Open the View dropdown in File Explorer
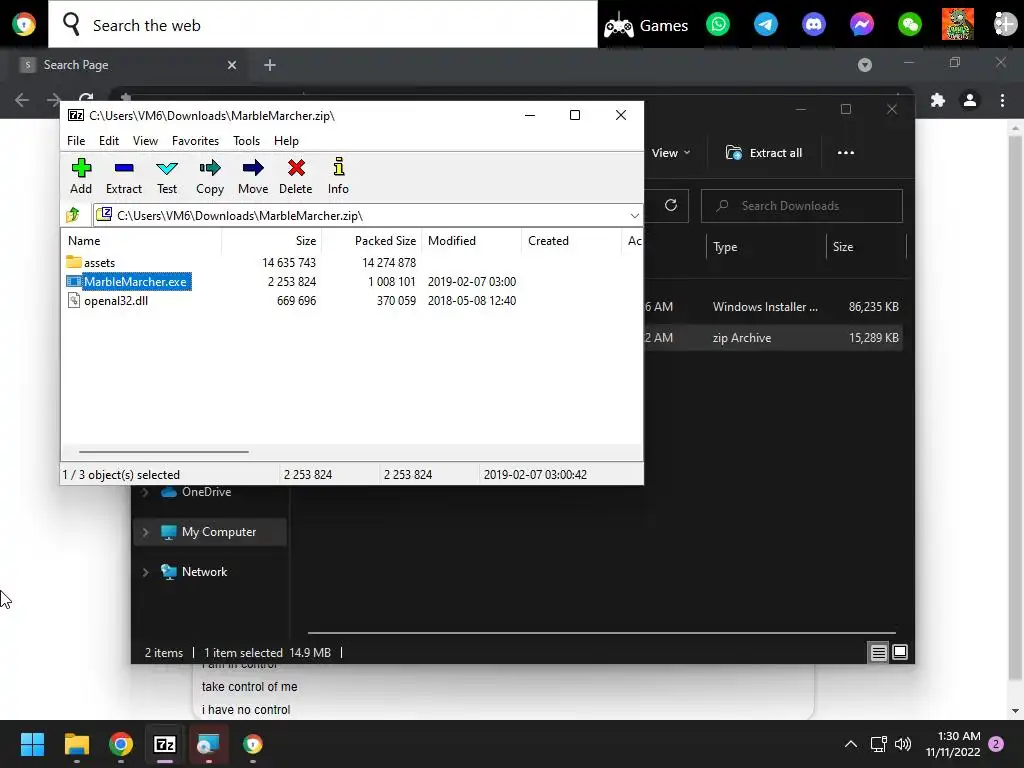 [x=671, y=153]
